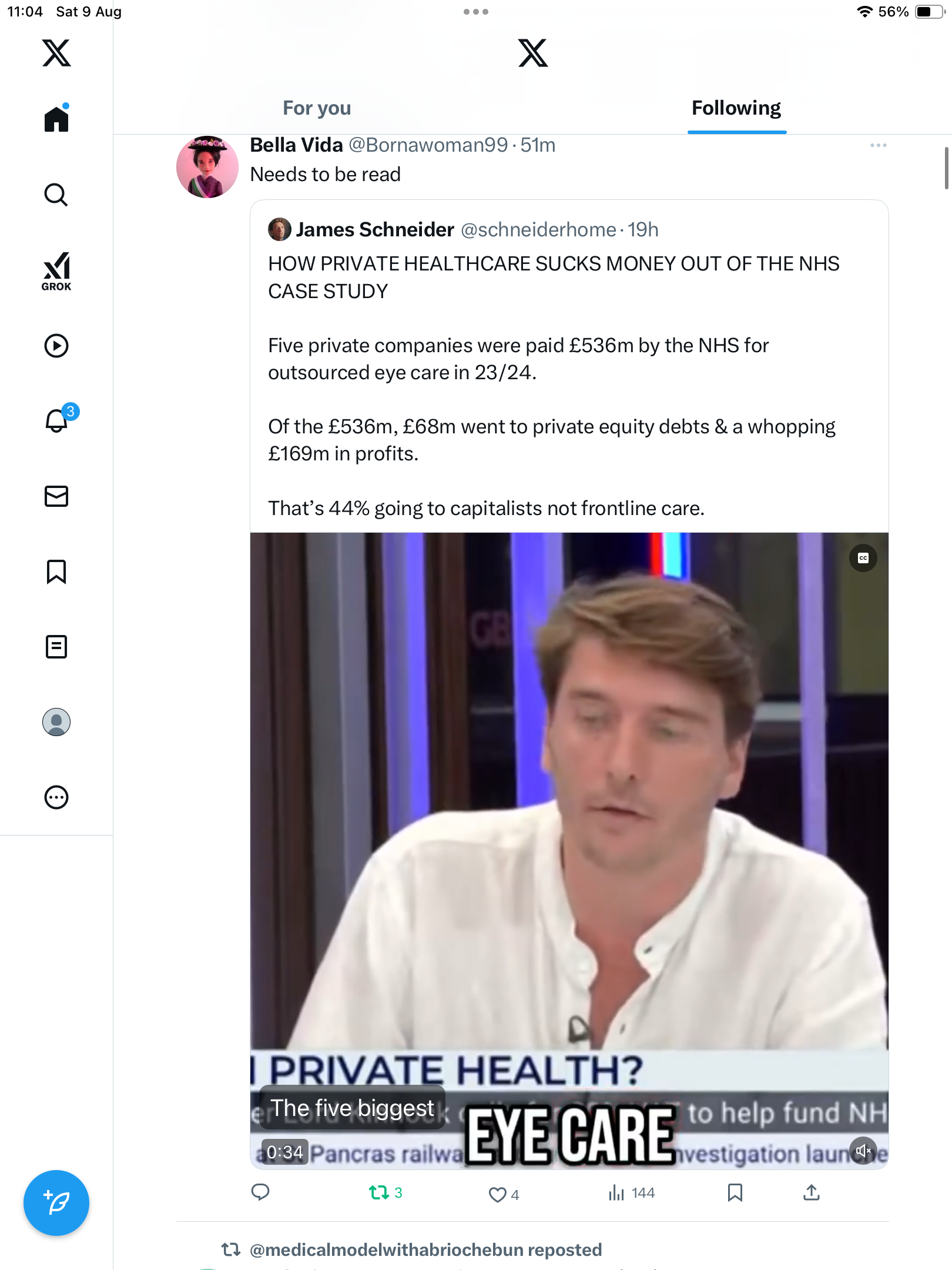This screenshot has width=952, height=1270.
Task: Switch to the For you tab
Action: [x=317, y=108]
